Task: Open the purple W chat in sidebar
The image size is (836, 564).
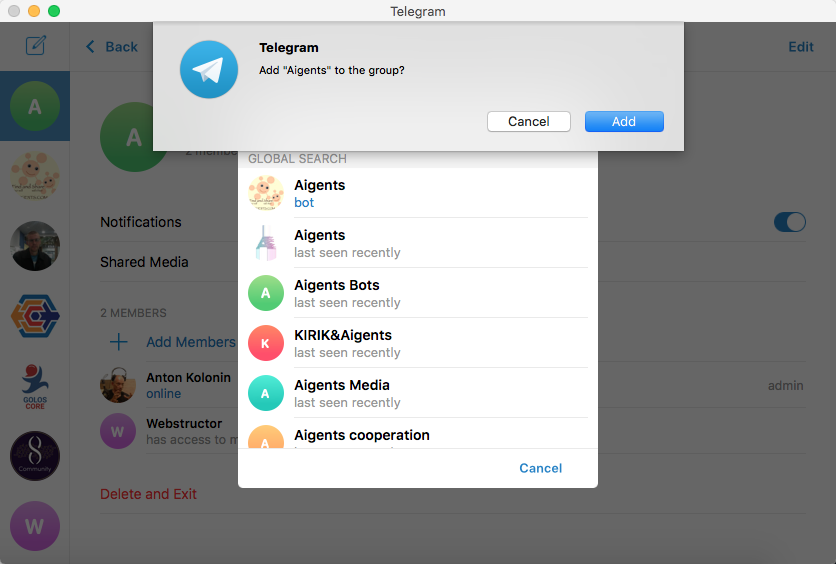Action: (x=35, y=526)
